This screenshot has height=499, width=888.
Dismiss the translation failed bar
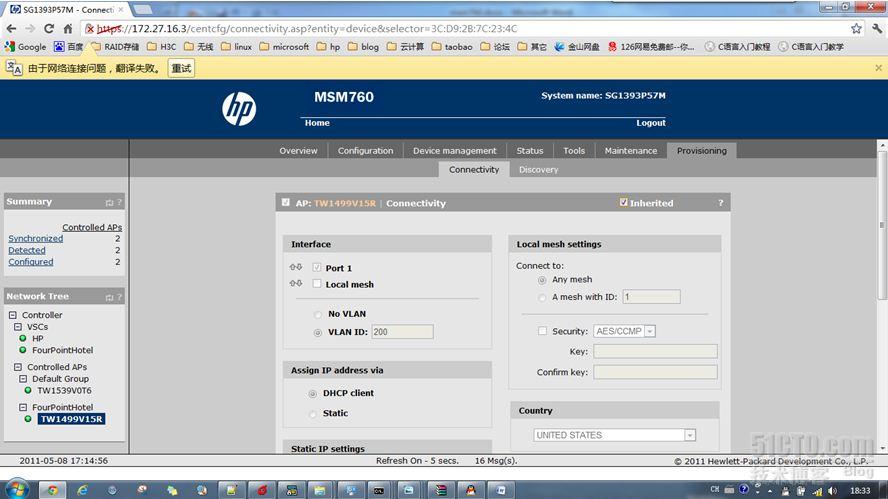878,68
